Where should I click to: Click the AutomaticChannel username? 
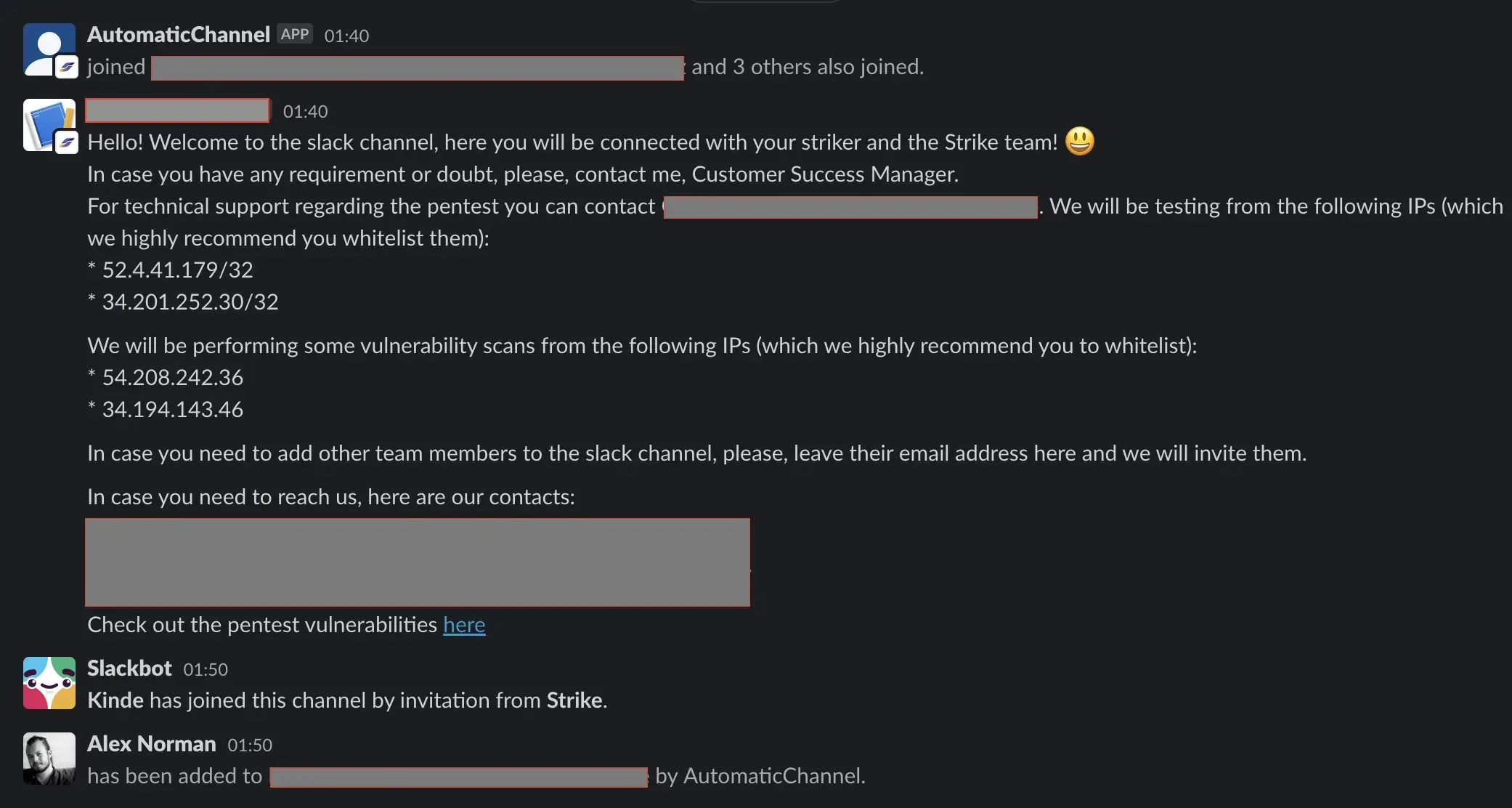point(178,34)
